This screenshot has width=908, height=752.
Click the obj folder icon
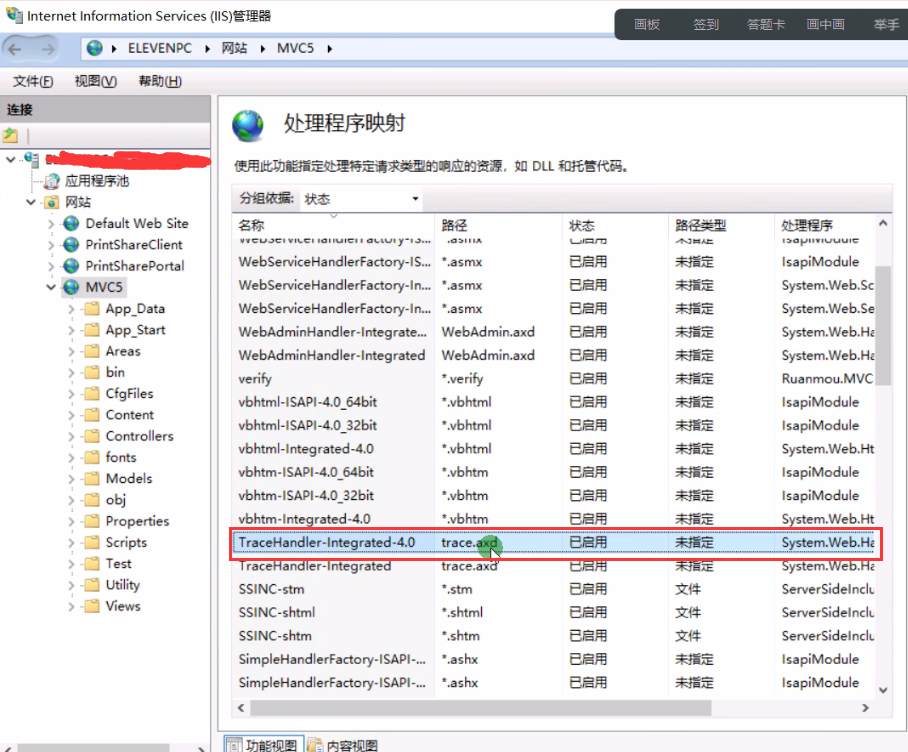point(92,500)
